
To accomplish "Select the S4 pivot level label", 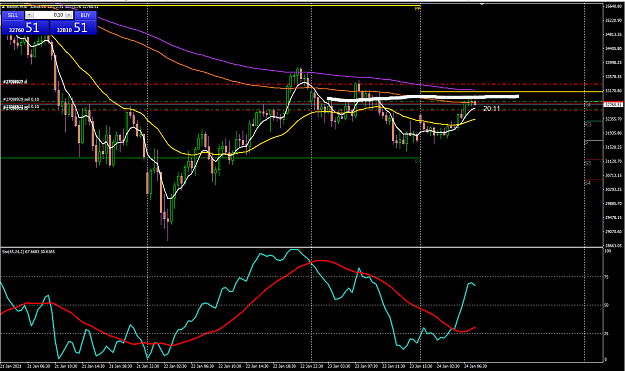I will click(588, 183).
